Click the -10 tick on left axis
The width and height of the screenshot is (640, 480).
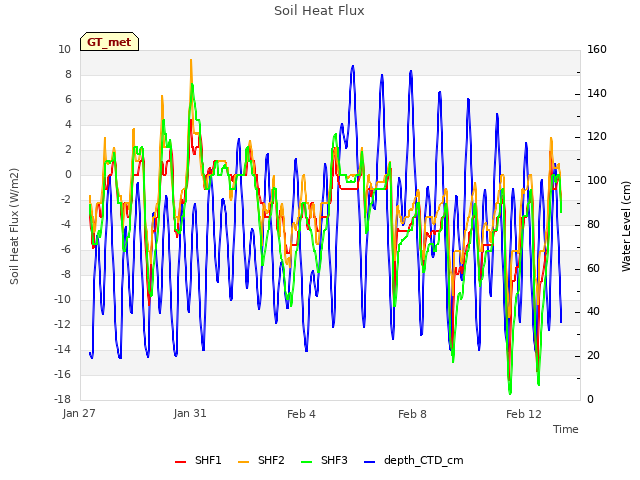[x=62, y=300]
